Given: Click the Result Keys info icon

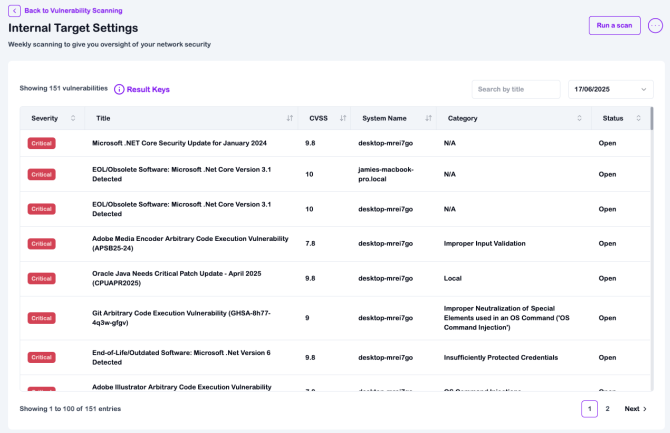Looking at the screenshot, I should tap(119, 89).
